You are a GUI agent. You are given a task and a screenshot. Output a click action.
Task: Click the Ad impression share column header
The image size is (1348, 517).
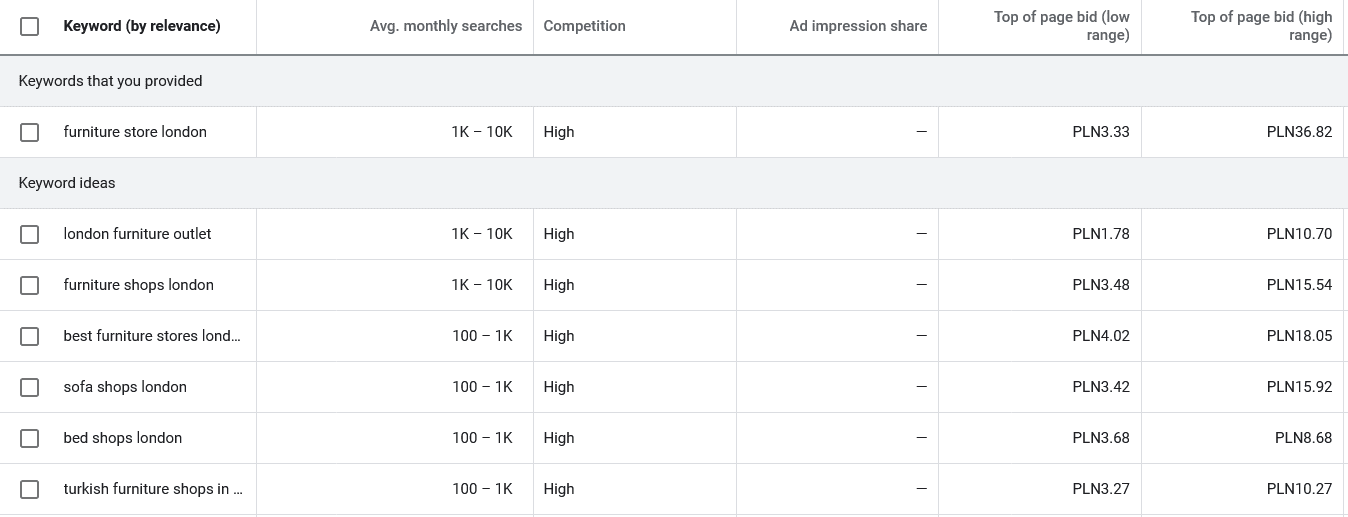pyautogui.click(x=857, y=26)
